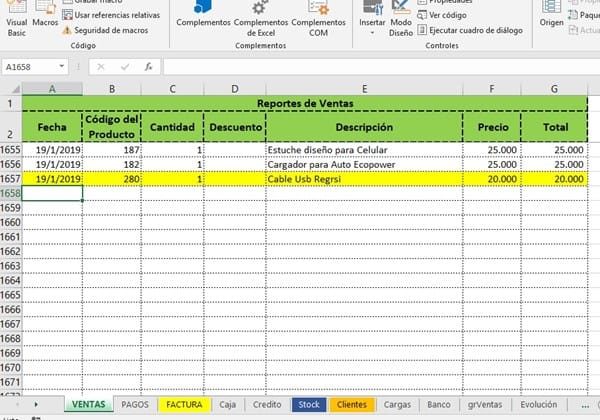Screen dimensions: 600x420
Task: Click the Precio header cell
Action: pyautogui.click(x=492, y=127)
